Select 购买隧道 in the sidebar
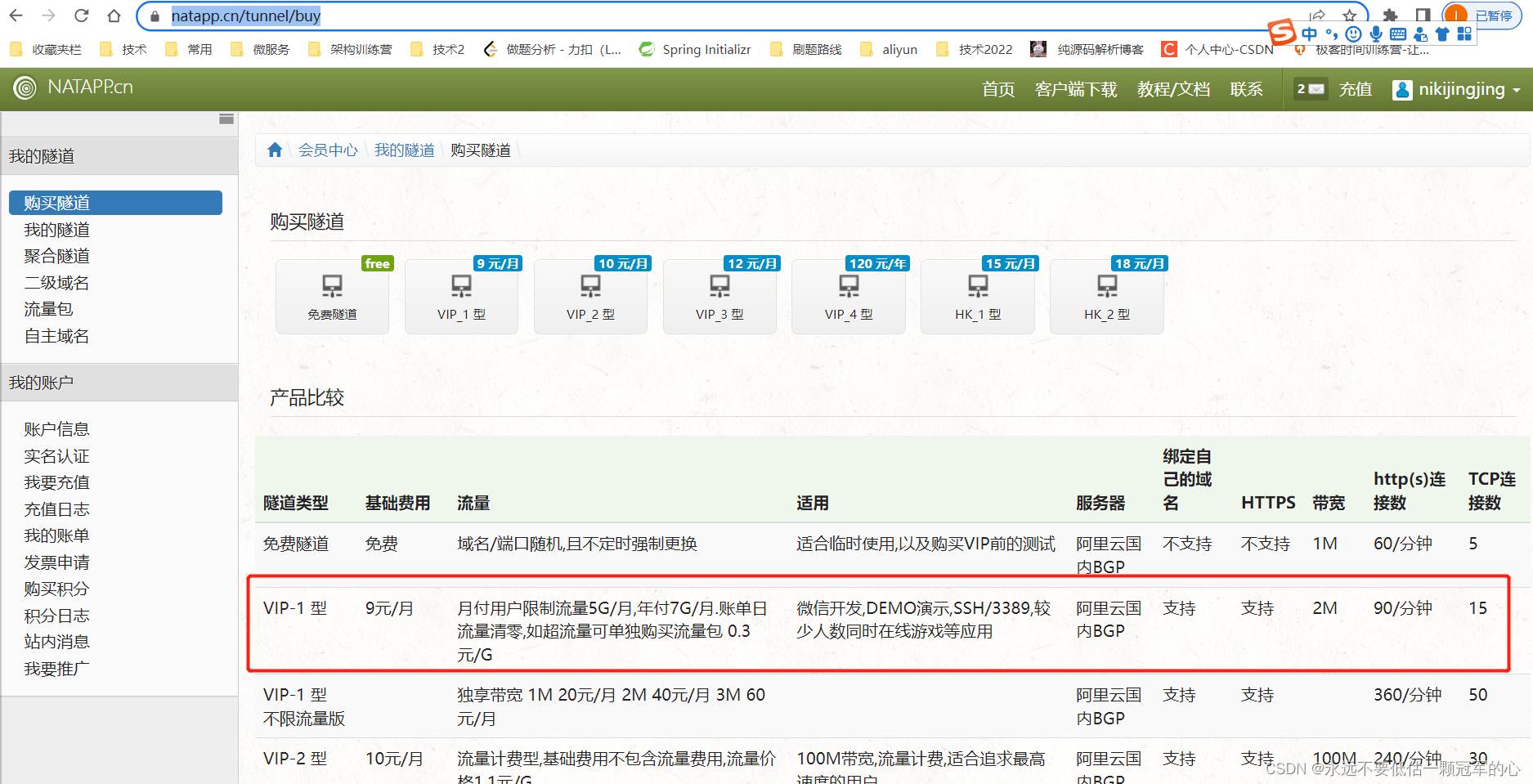This screenshot has width=1533, height=784. click(115, 203)
